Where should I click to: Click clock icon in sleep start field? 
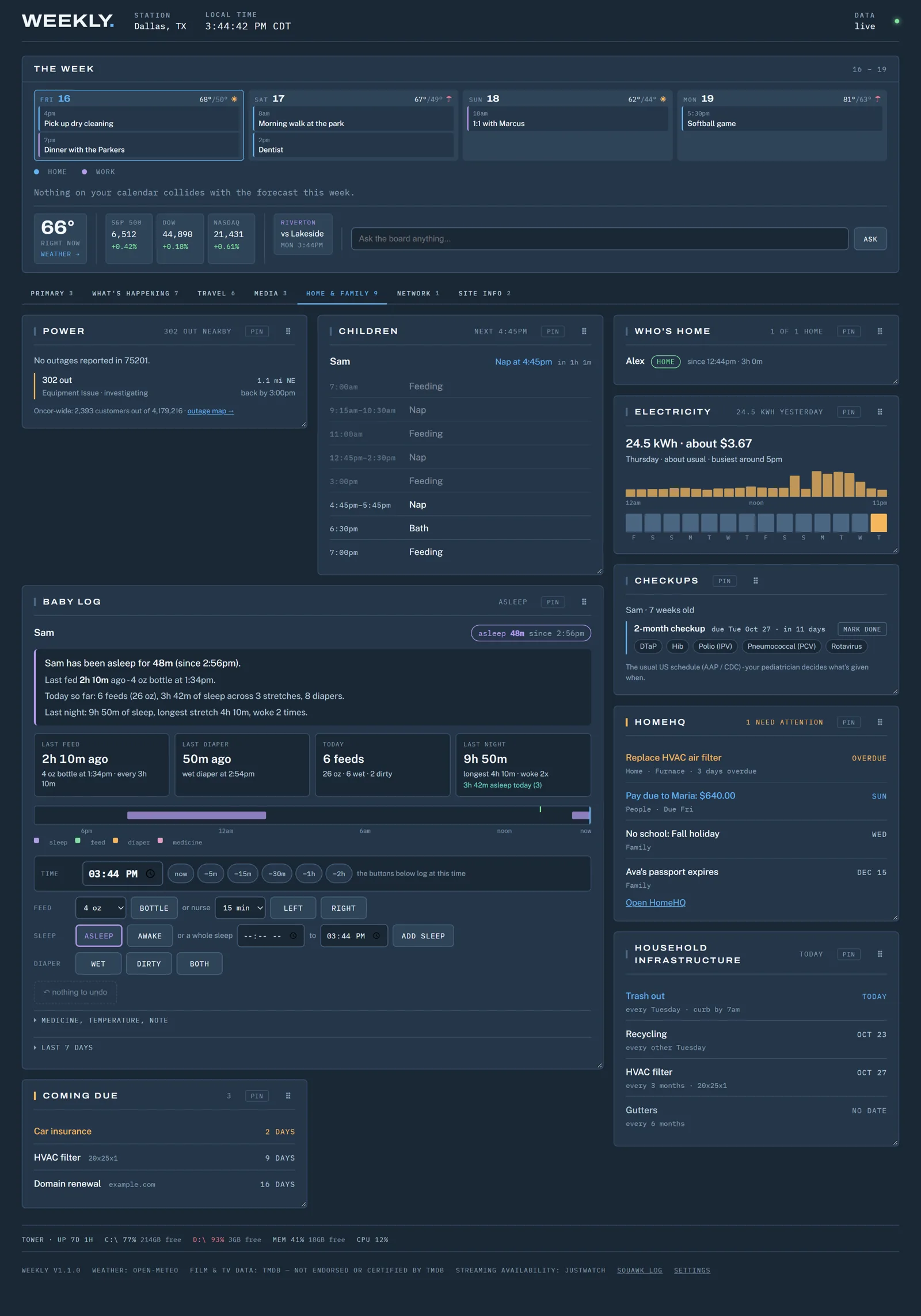[293, 935]
